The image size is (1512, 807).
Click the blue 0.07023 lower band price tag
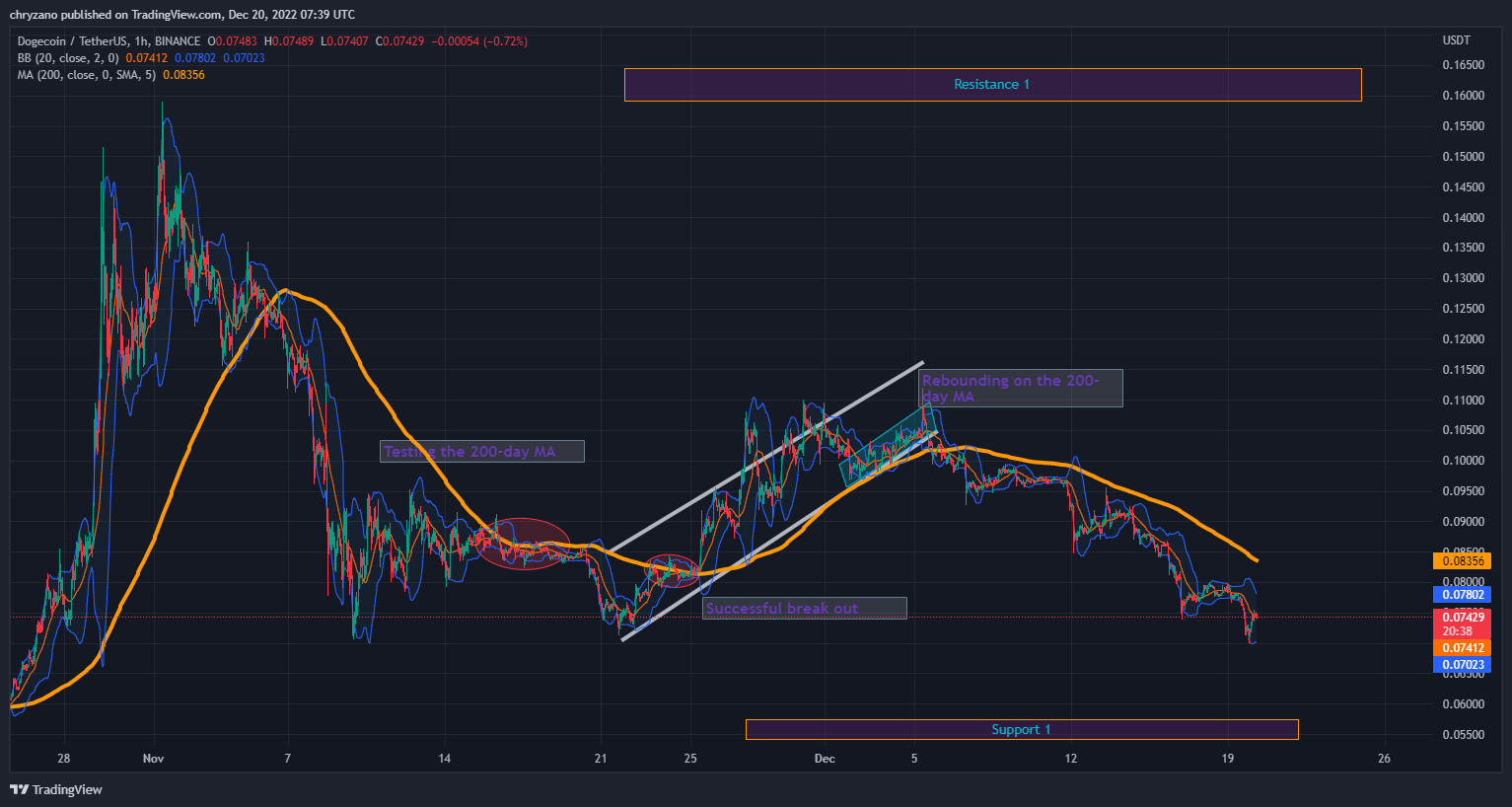pyautogui.click(x=1463, y=665)
